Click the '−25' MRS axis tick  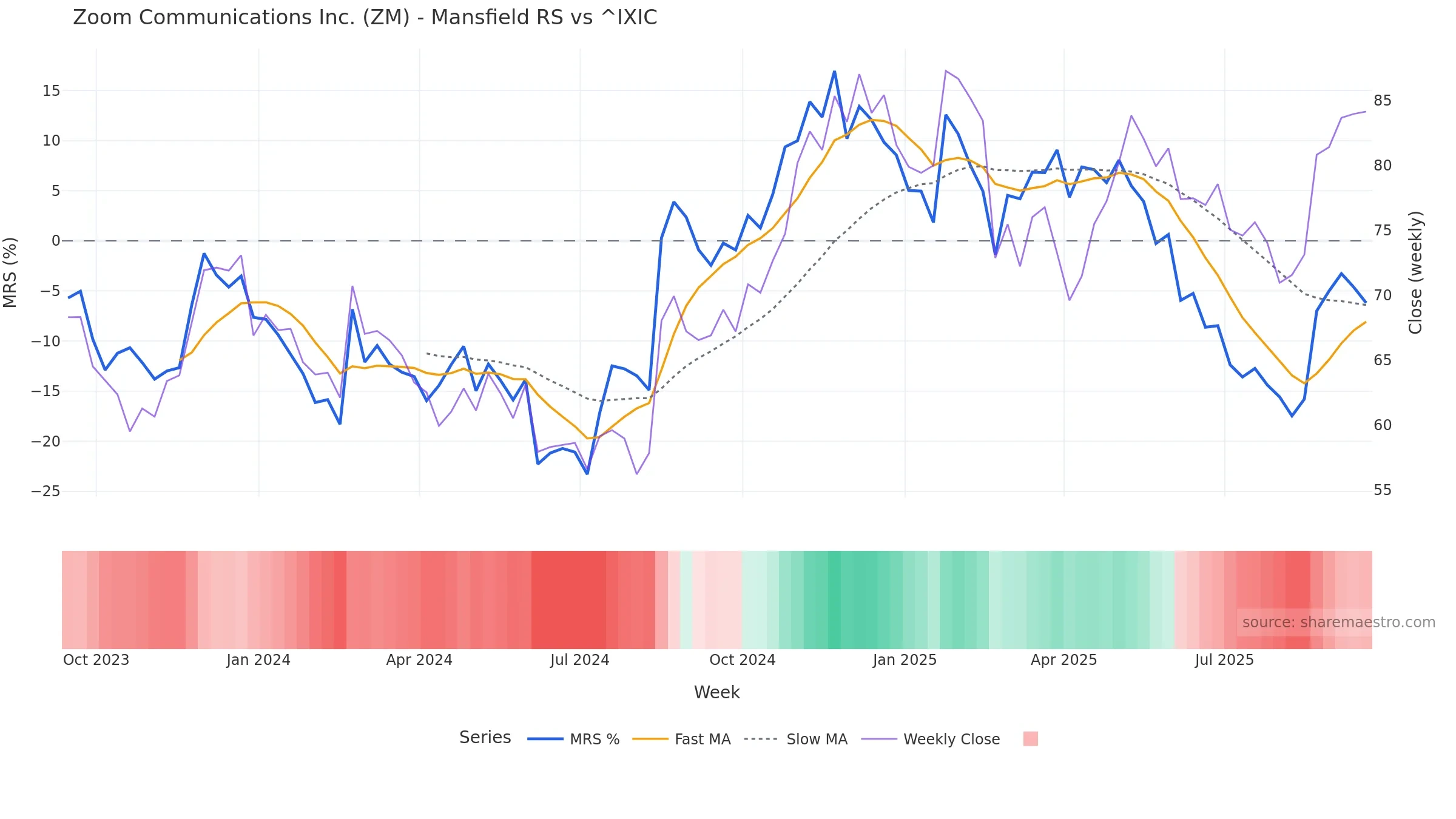[45, 491]
